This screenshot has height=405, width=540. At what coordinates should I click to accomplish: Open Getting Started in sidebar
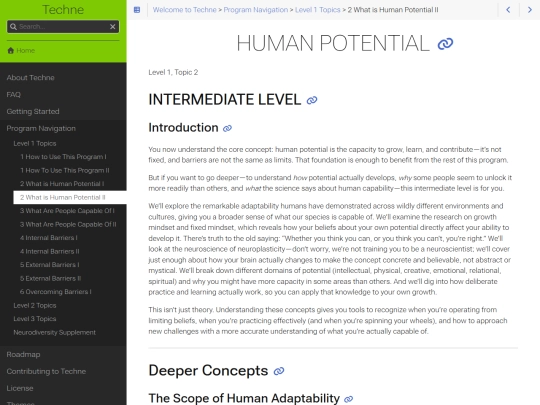pyautogui.click(x=33, y=111)
